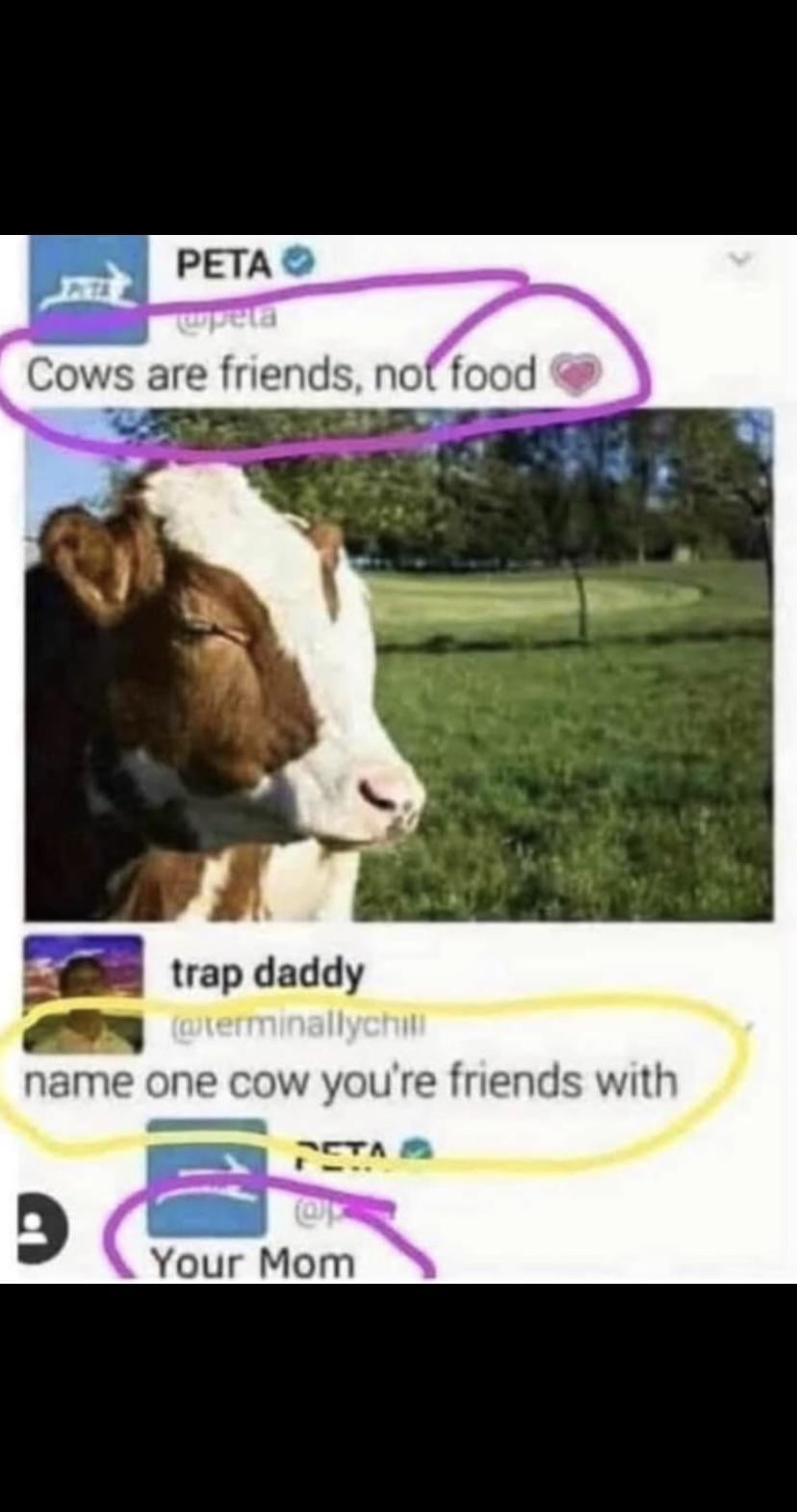Click the grassy field area of the photo
The image size is (797, 1512).
(578, 751)
